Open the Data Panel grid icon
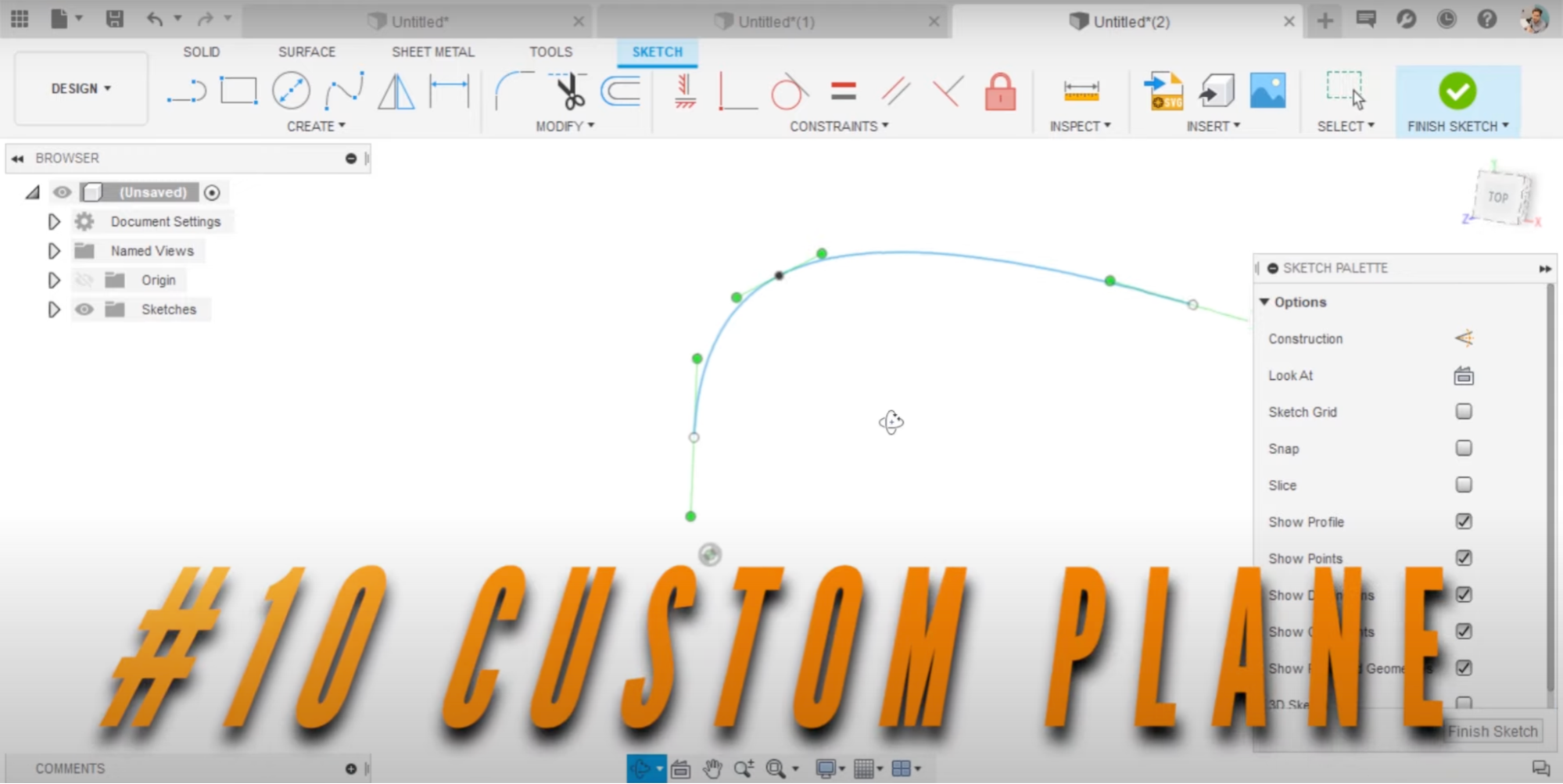Image resolution: width=1563 pixels, height=784 pixels. pyautogui.click(x=20, y=19)
